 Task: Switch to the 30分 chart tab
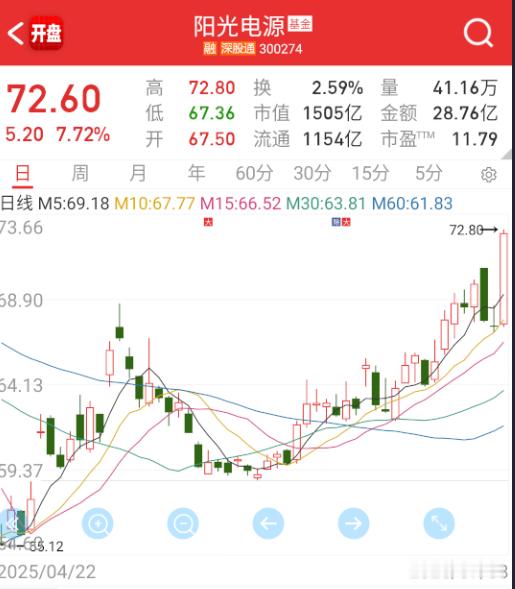pos(312,174)
